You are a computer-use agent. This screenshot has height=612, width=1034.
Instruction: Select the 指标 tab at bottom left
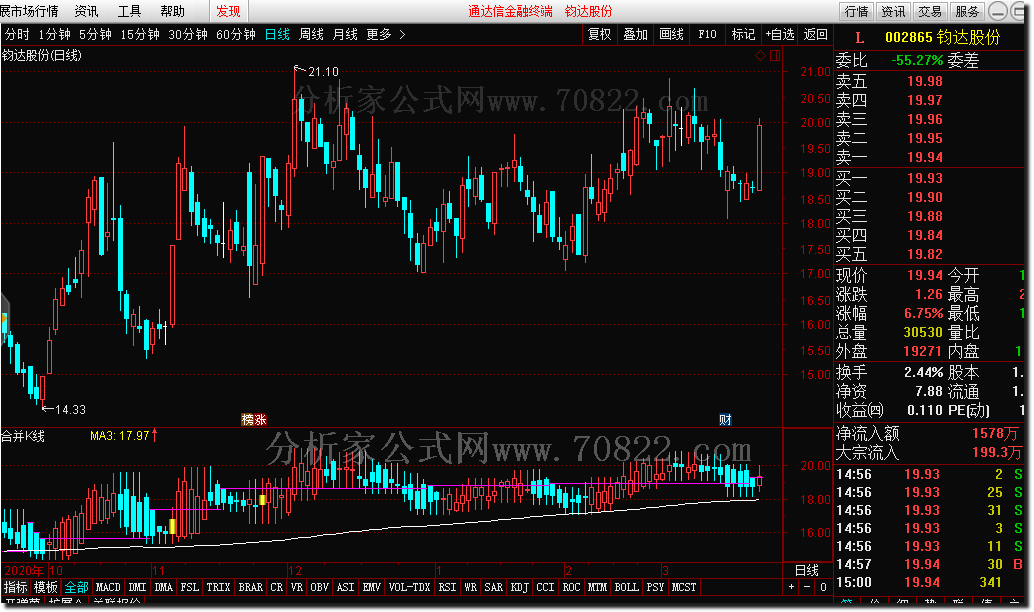(16, 587)
